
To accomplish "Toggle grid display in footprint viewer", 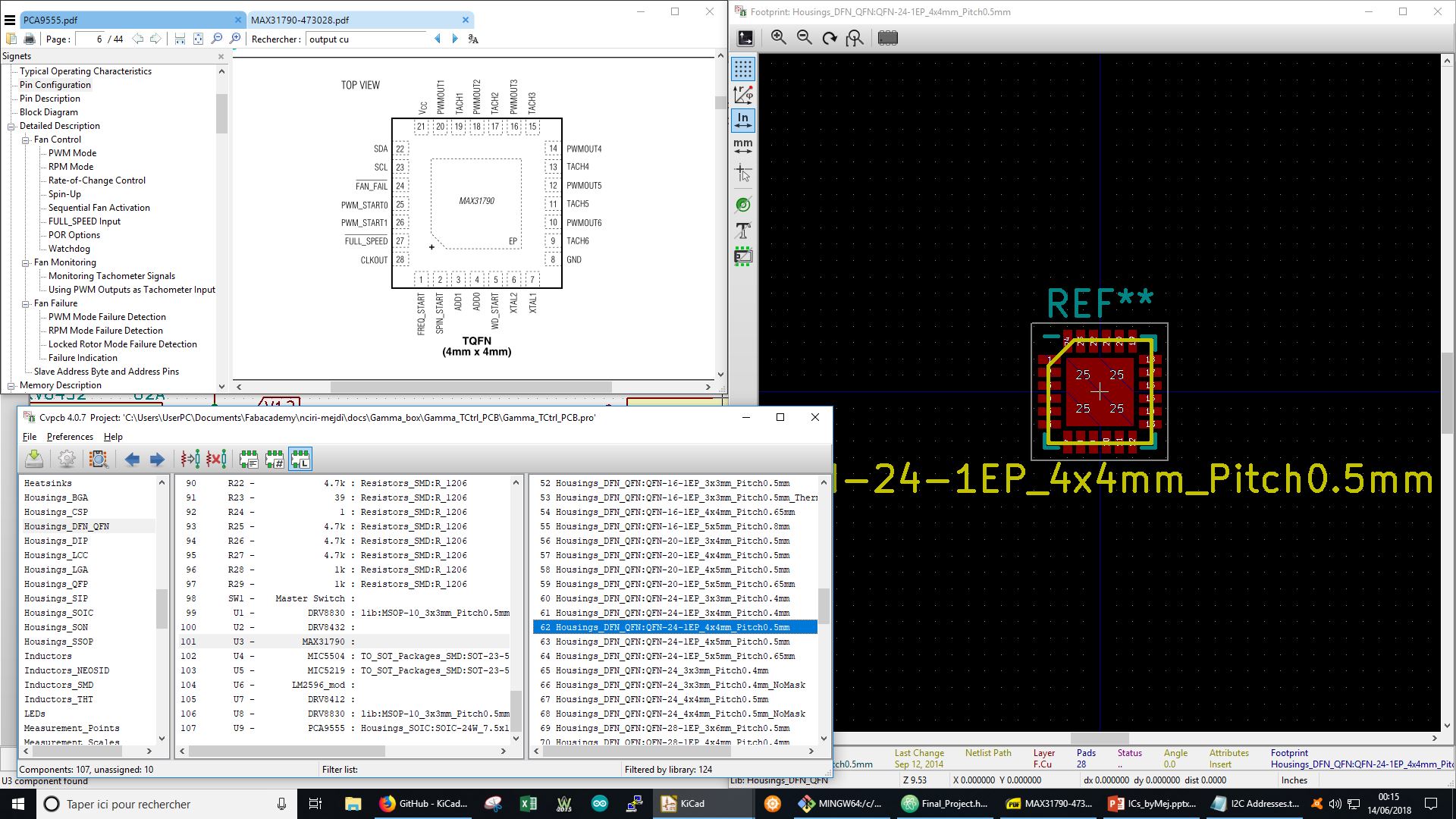I will 743,69.
